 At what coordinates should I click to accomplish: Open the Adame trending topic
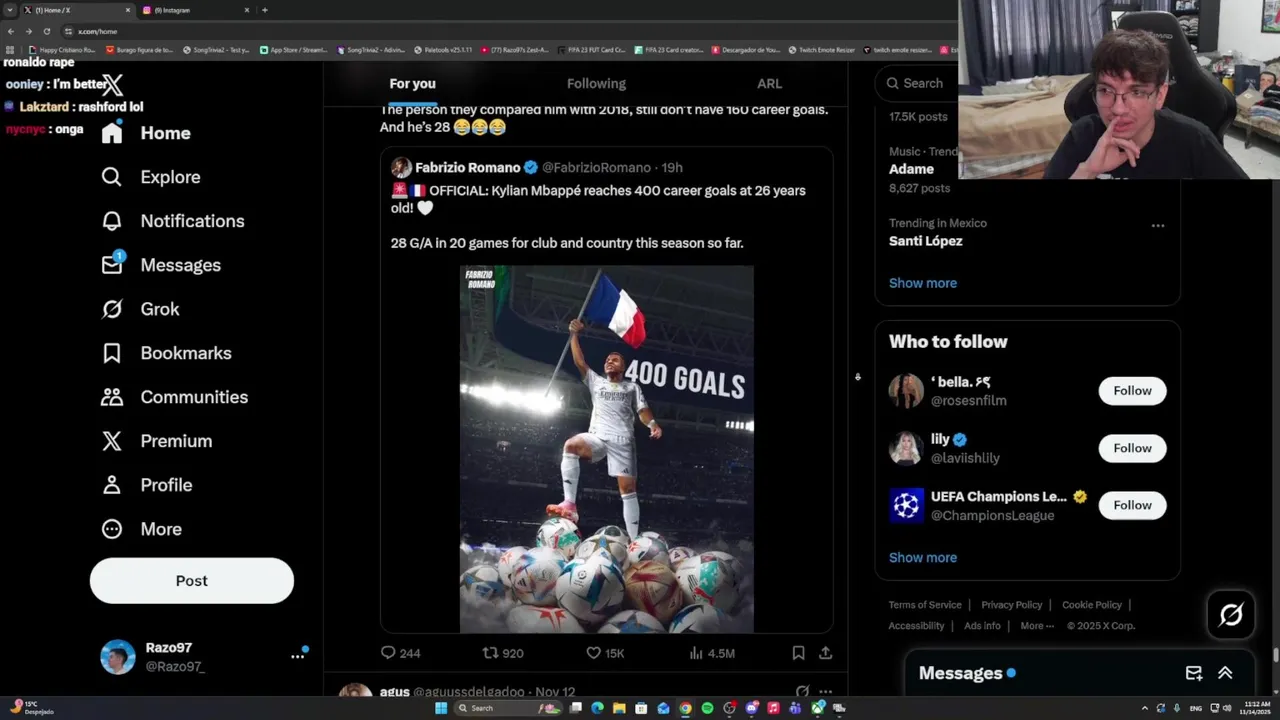pos(911,169)
